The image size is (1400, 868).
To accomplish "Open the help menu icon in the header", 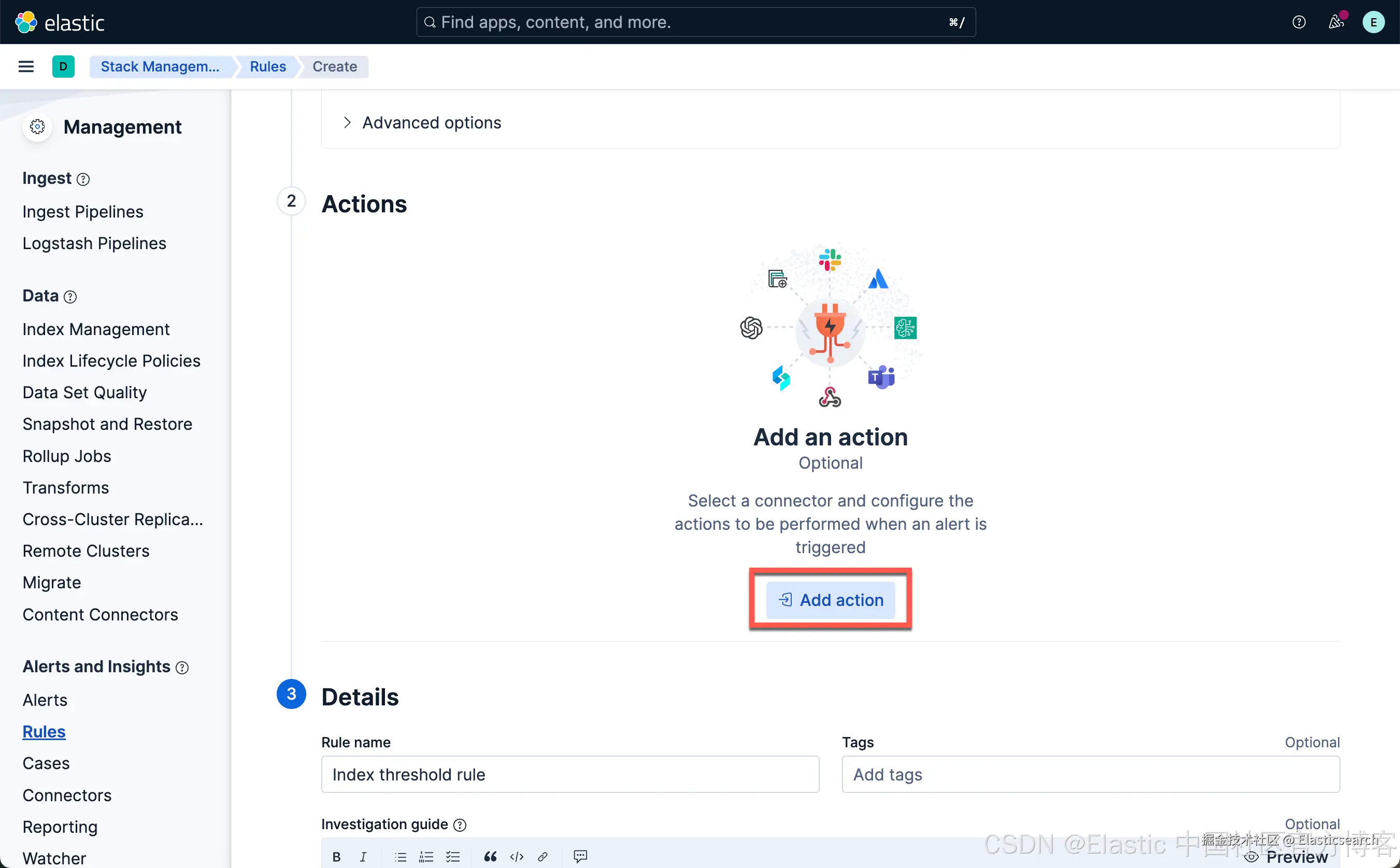I will 1299,22.
